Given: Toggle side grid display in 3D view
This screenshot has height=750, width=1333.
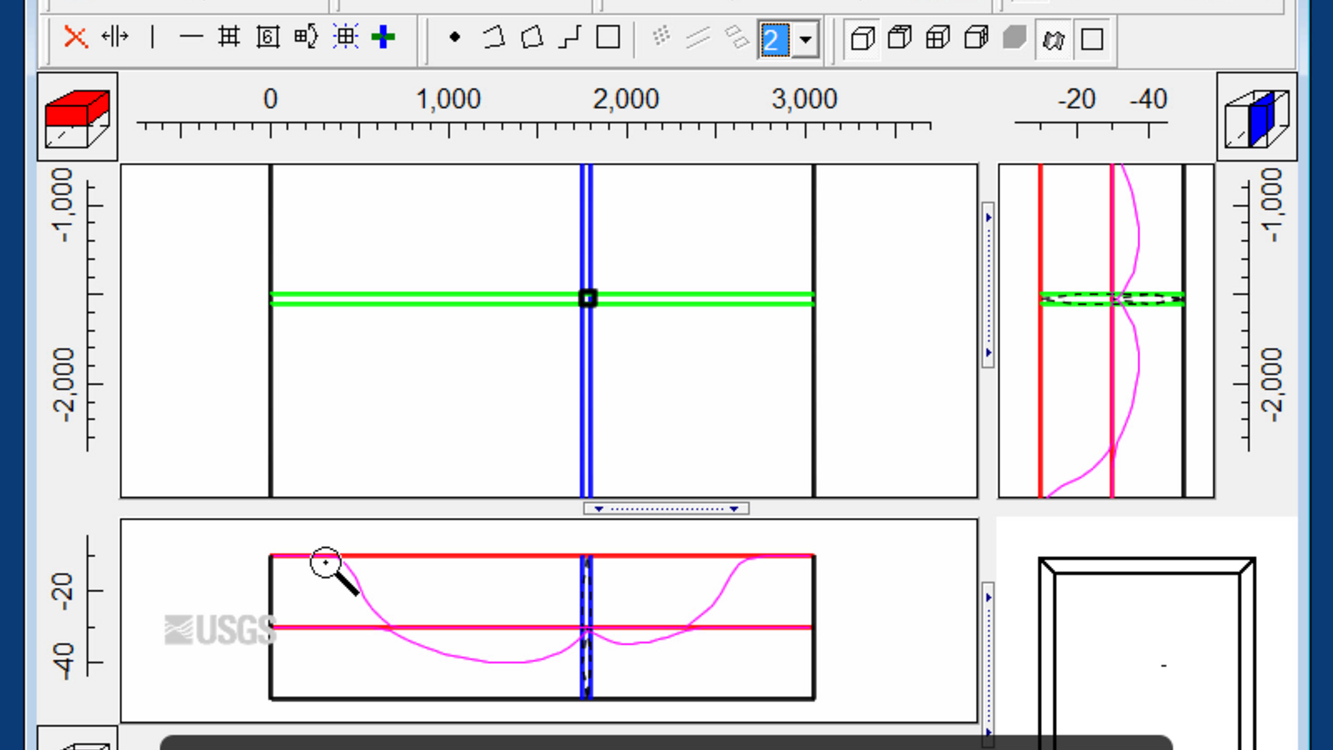Looking at the screenshot, I should (975, 38).
